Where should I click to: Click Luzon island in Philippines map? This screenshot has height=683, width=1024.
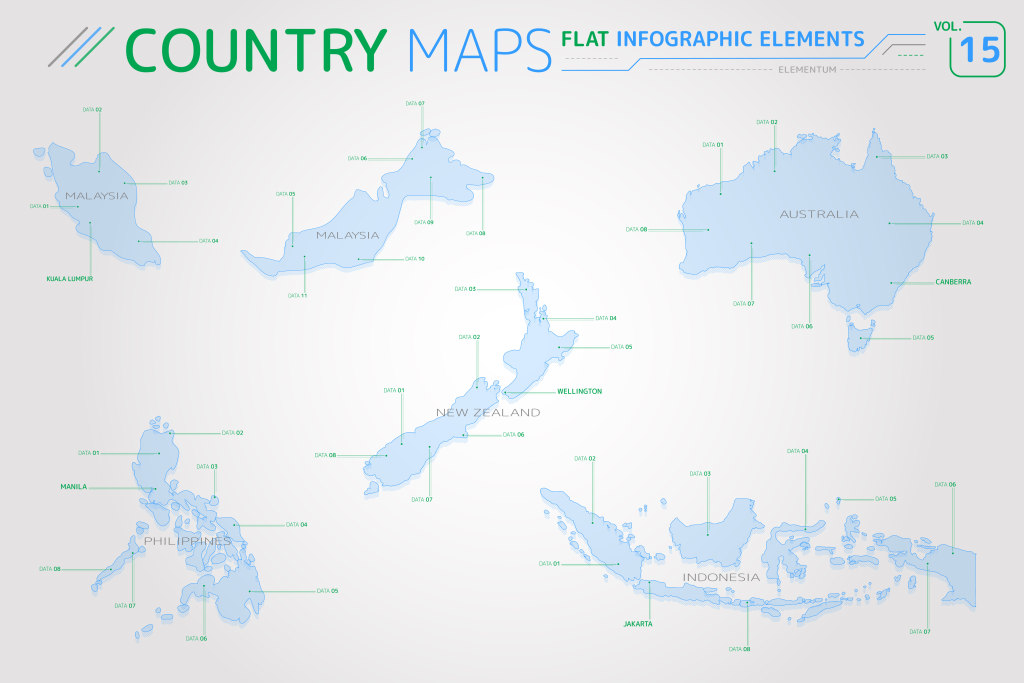162,460
